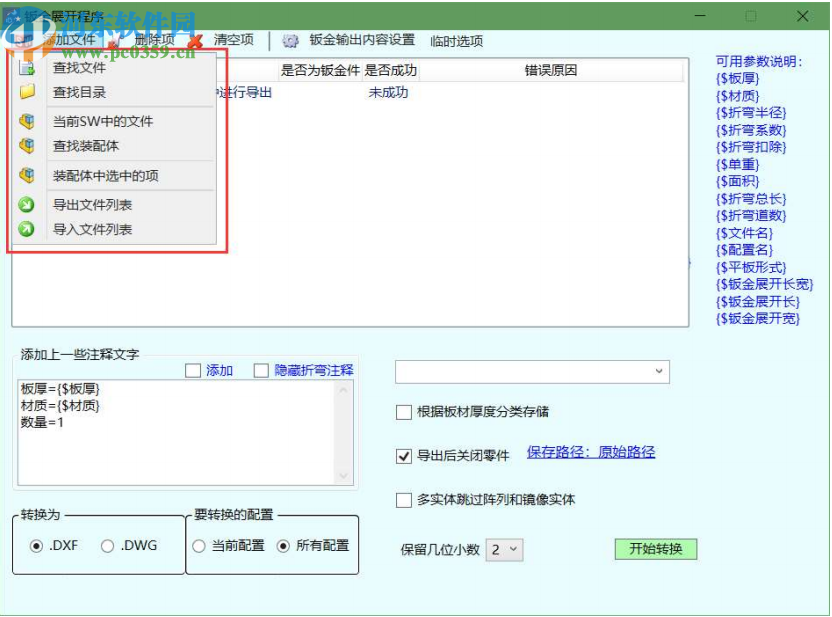
Task: Select 装配体中选中的项 menu entry
Action: coord(106,176)
